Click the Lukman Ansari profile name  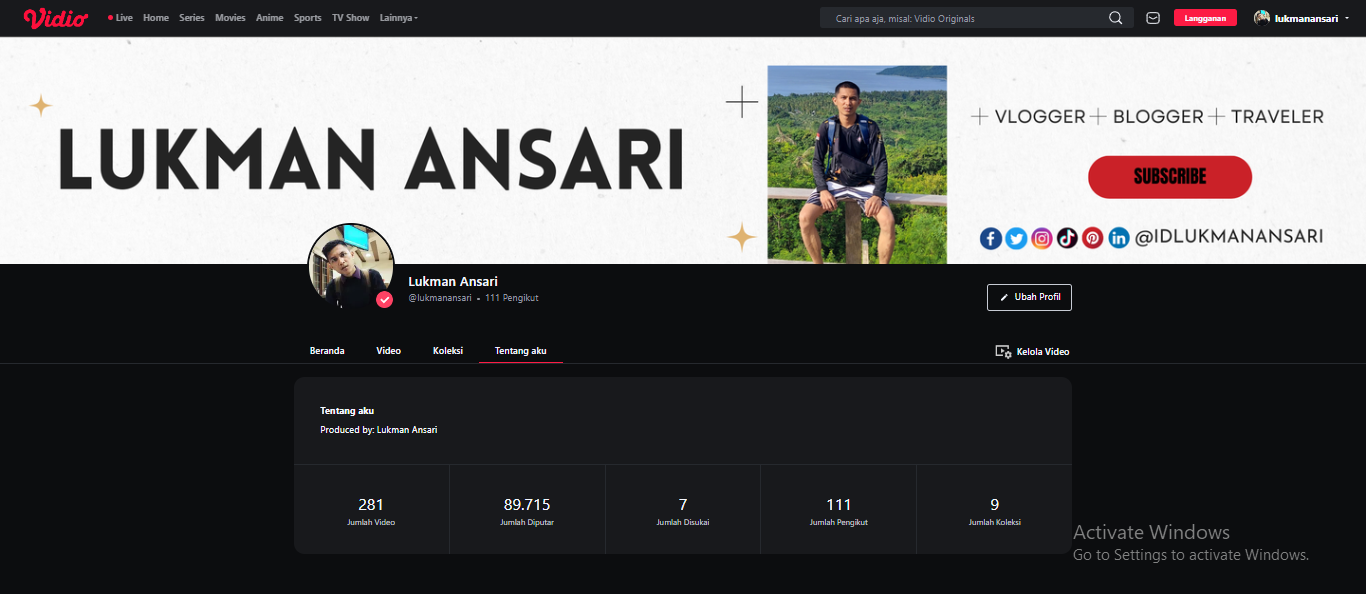pyautogui.click(x=453, y=281)
